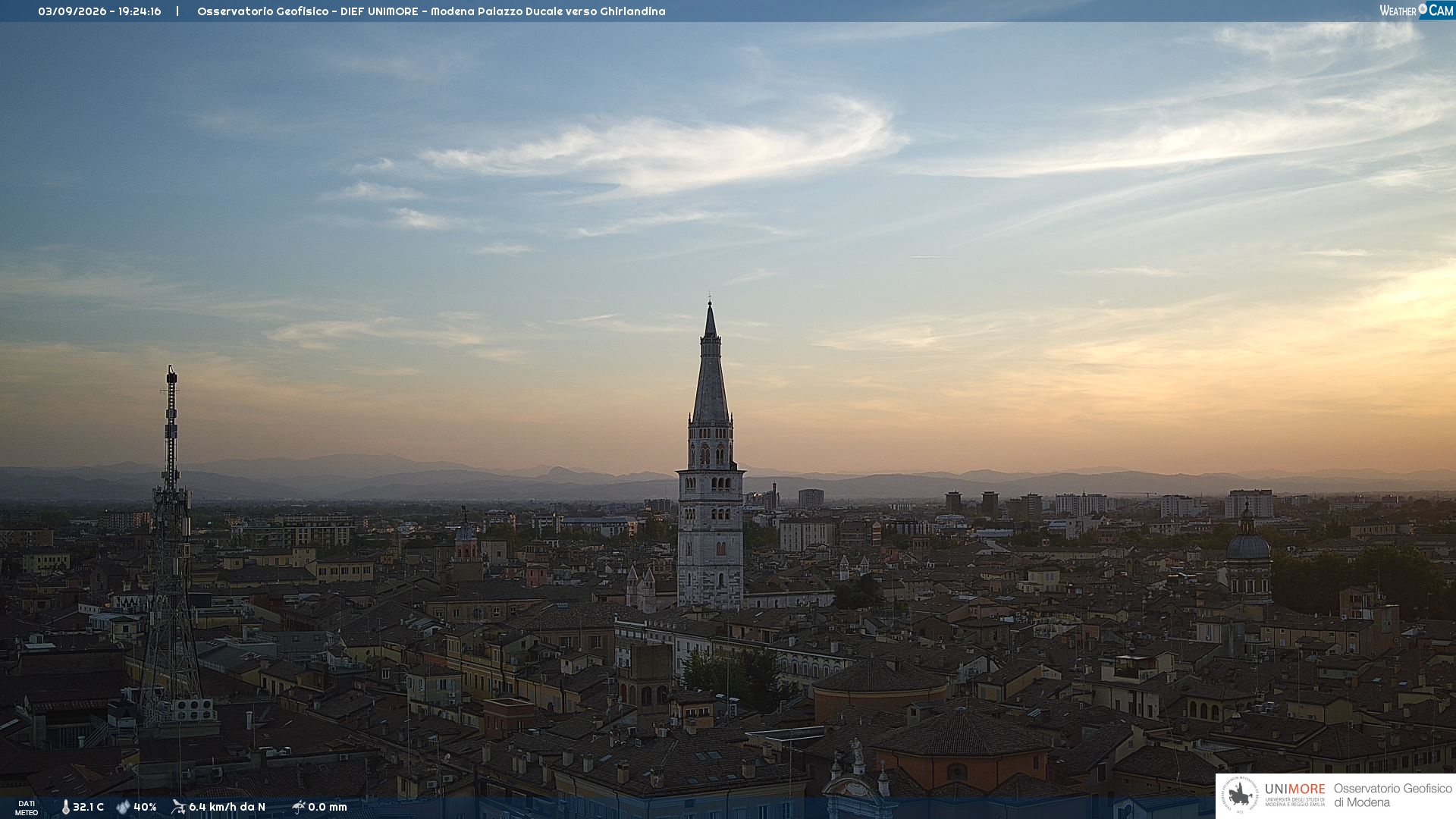Screen dimensions: 1456x819
Task: Click the radio antenna mast
Action: [x=171, y=546]
